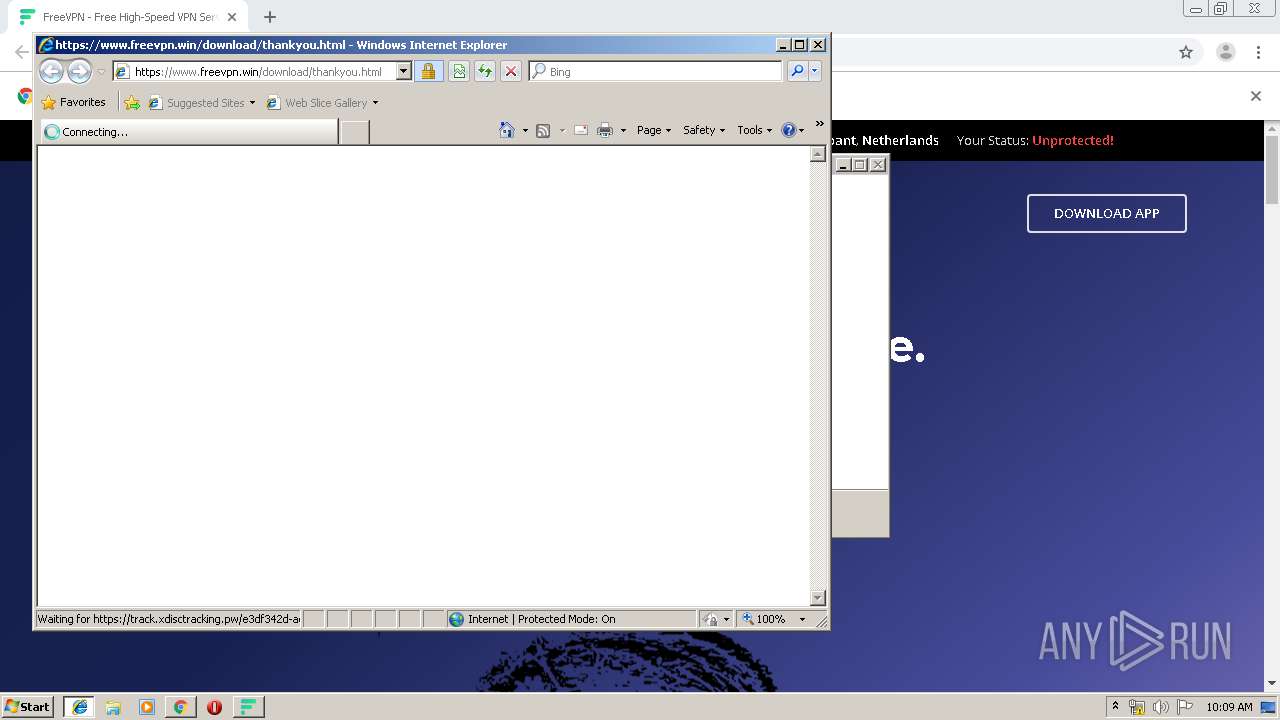Toggle Compatibility View icon
This screenshot has height=720, width=1280.
click(x=458, y=71)
